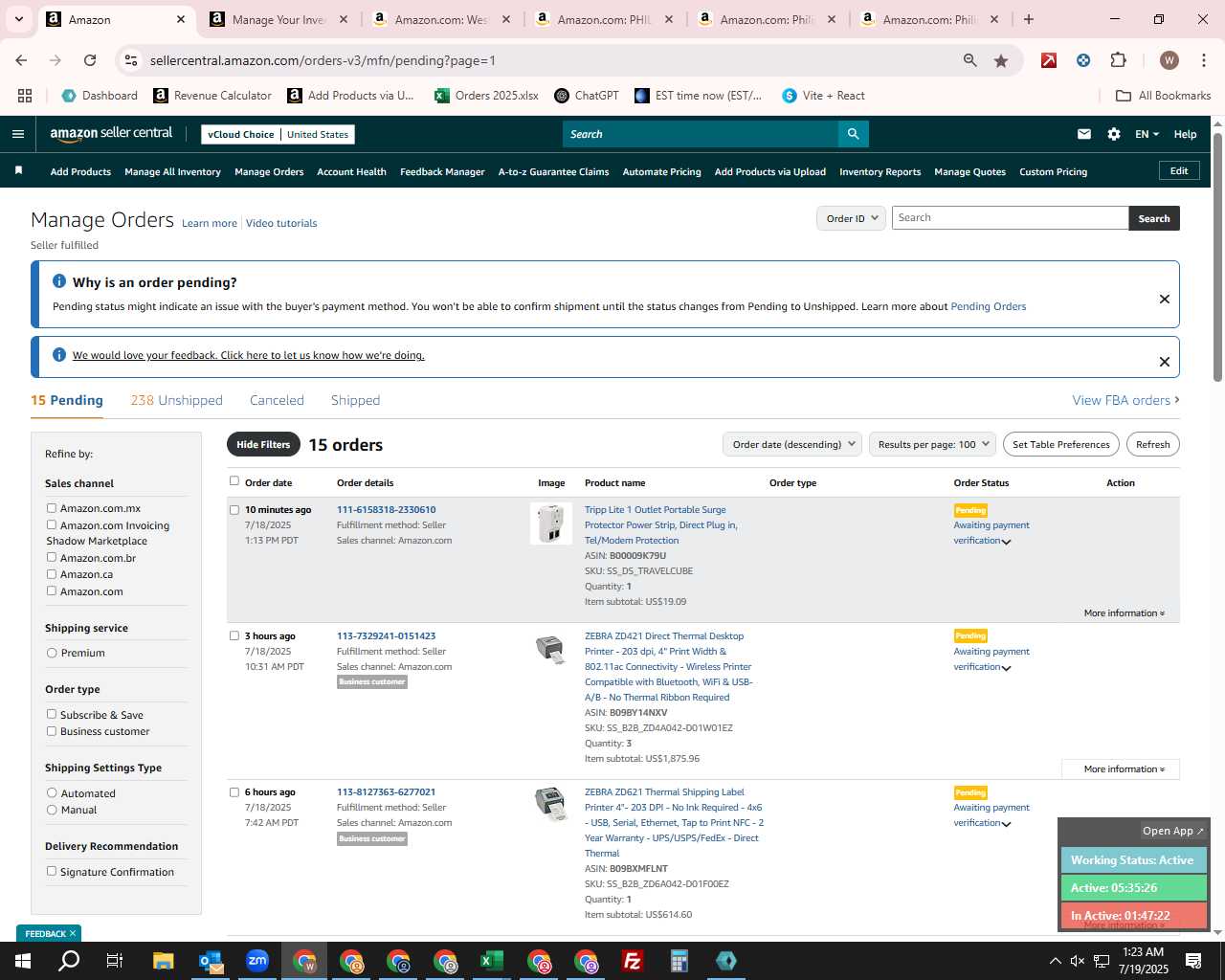Tick the select-all orders checkbox in the header
Image resolution: width=1225 pixels, height=980 pixels.
coord(234,480)
